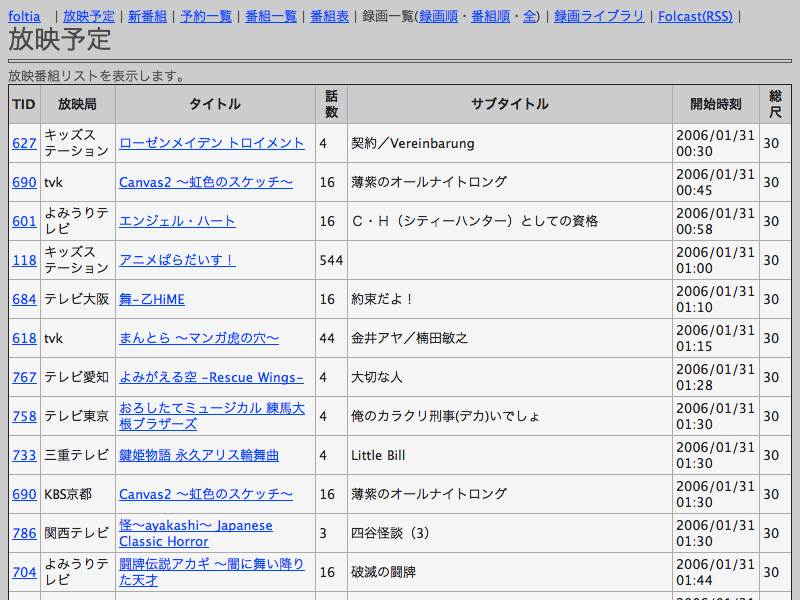The width and height of the screenshot is (800, 600).
Task: Open the 予約一覧 reservation list
Action: pyautogui.click(x=206, y=16)
